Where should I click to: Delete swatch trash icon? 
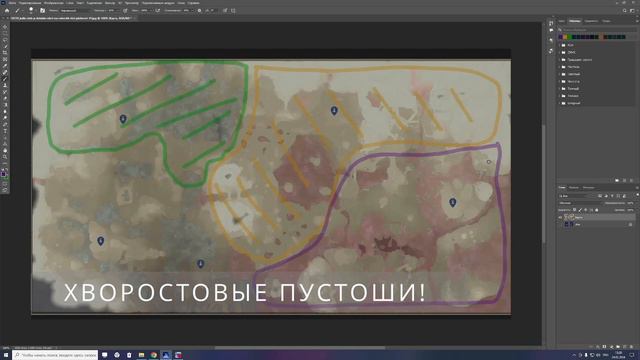tap(631, 180)
